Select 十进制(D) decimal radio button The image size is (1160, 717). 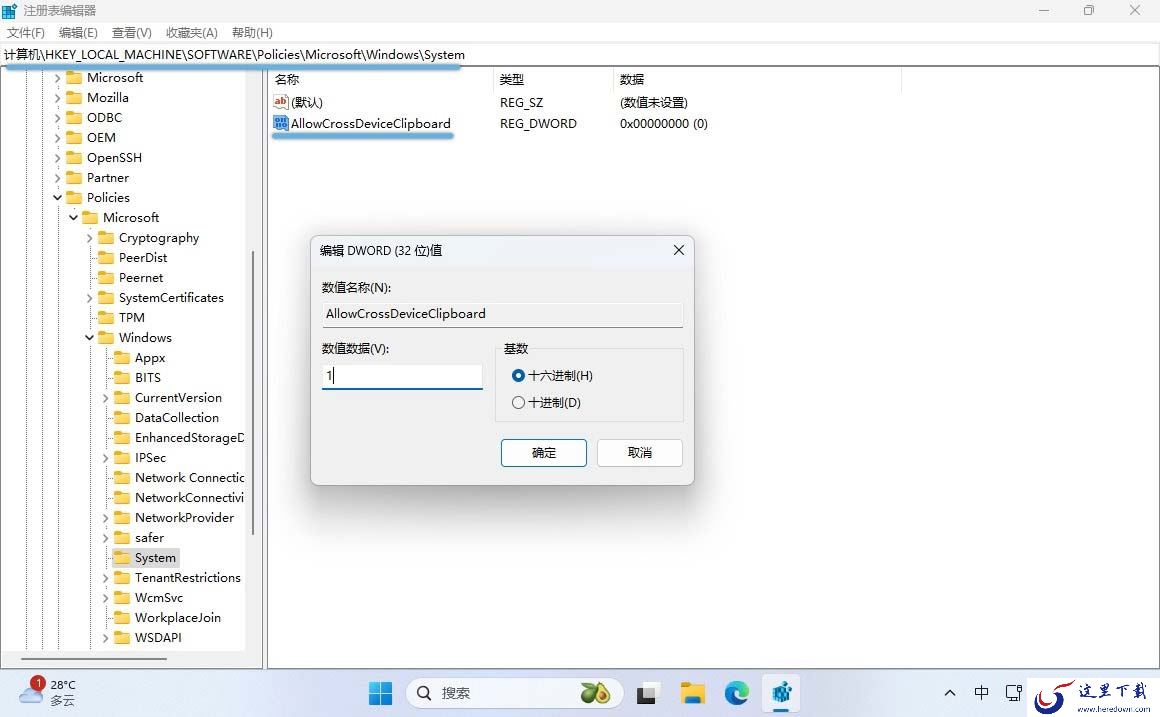coord(518,403)
